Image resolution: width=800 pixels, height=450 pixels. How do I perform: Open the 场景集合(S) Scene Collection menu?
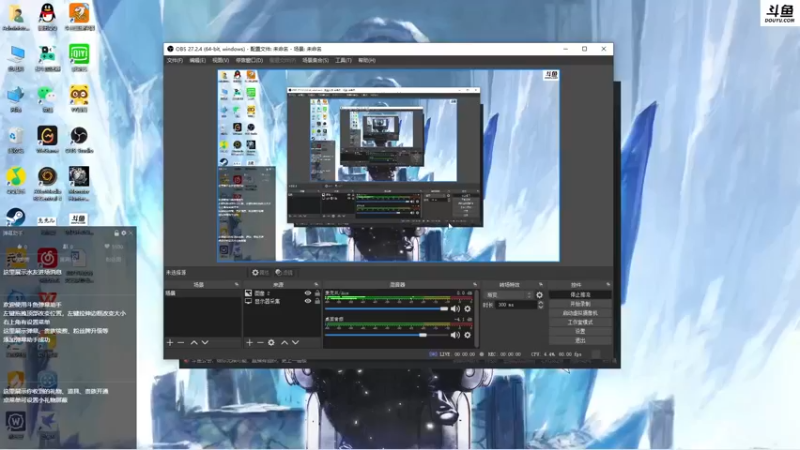pyautogui.click(x=315, y=60)
